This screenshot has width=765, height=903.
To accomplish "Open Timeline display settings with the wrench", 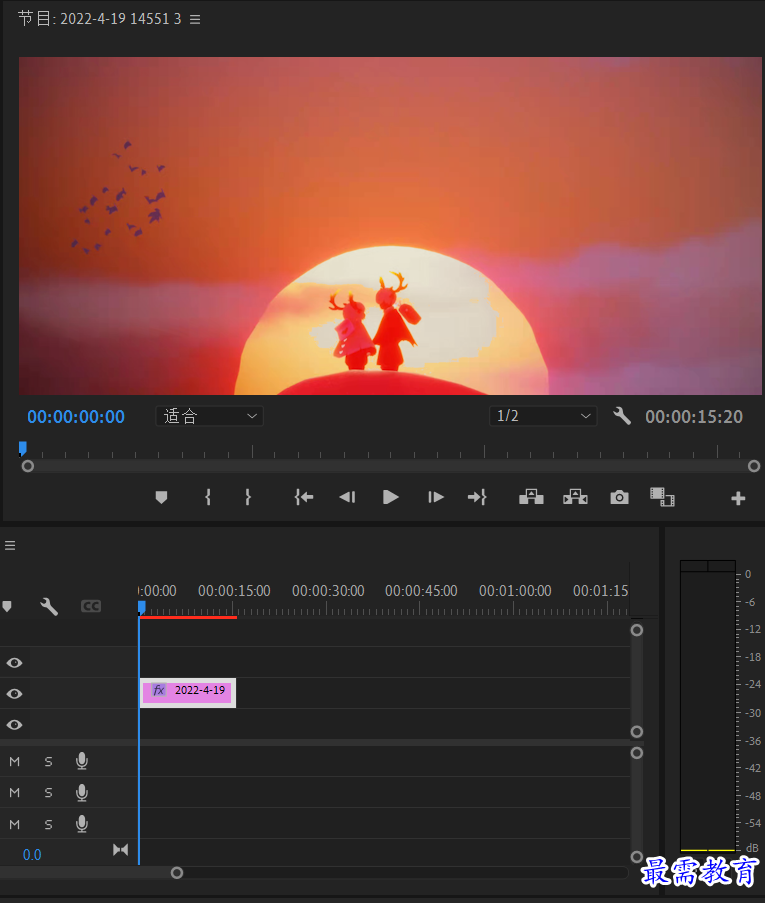I will click(49, 606).
